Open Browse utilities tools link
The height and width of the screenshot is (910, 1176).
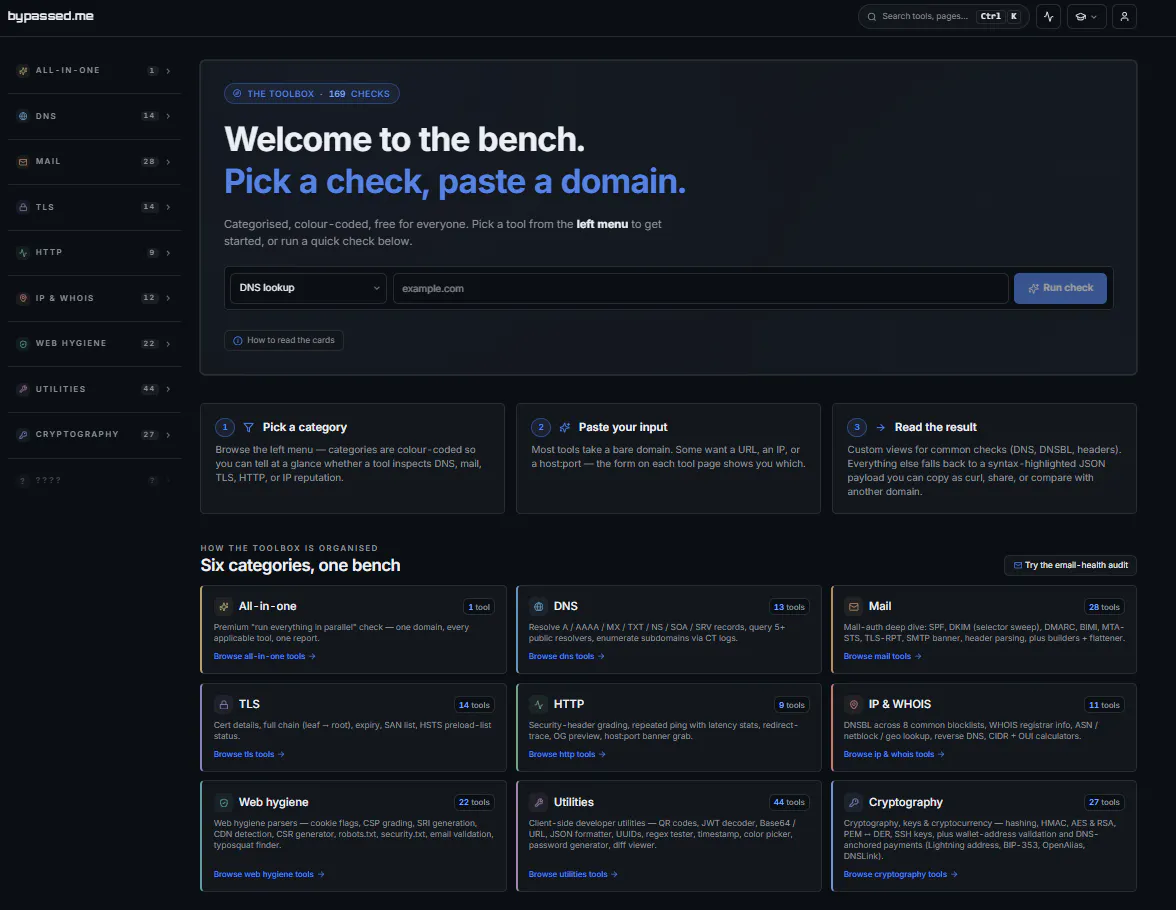tap(573, 874)
